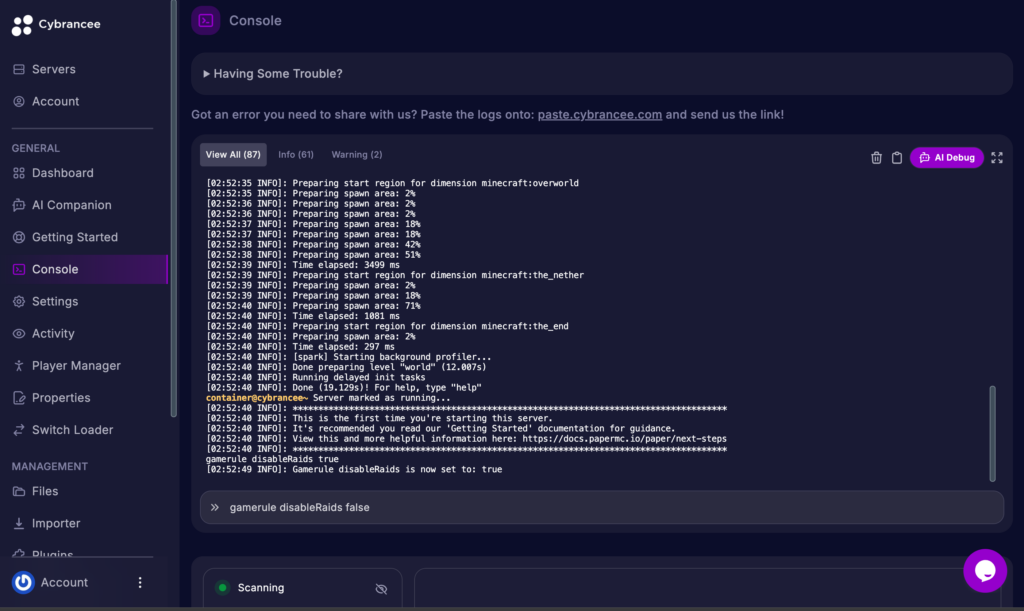Viewport: 1024px width, 611px height.
Task: Click 'Preparing spawn area: 71%' log line
Action: pyautogui.click(x=313, y=306)
